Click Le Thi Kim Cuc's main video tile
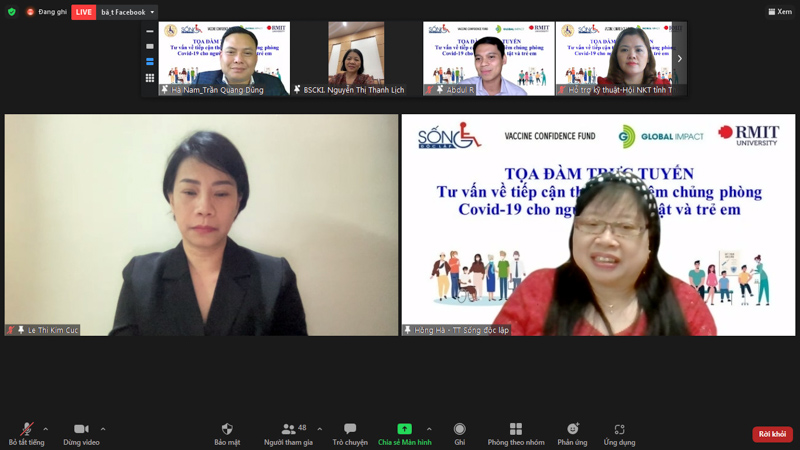 (201, 224)
